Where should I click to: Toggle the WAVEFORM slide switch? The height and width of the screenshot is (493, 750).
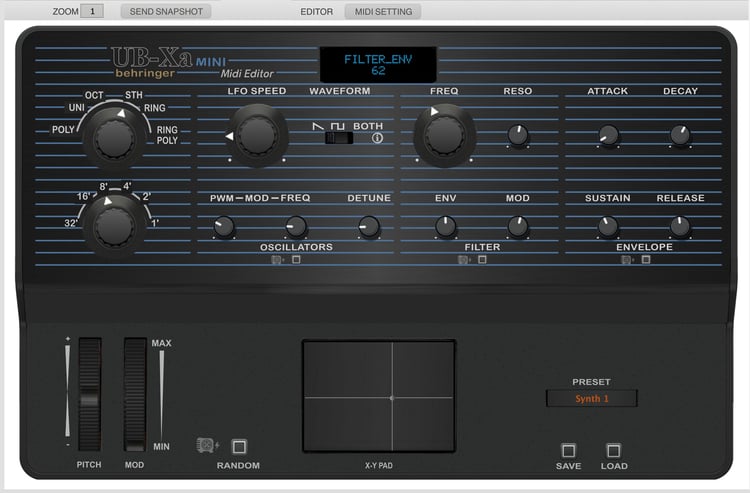click(x=339, y=138)
